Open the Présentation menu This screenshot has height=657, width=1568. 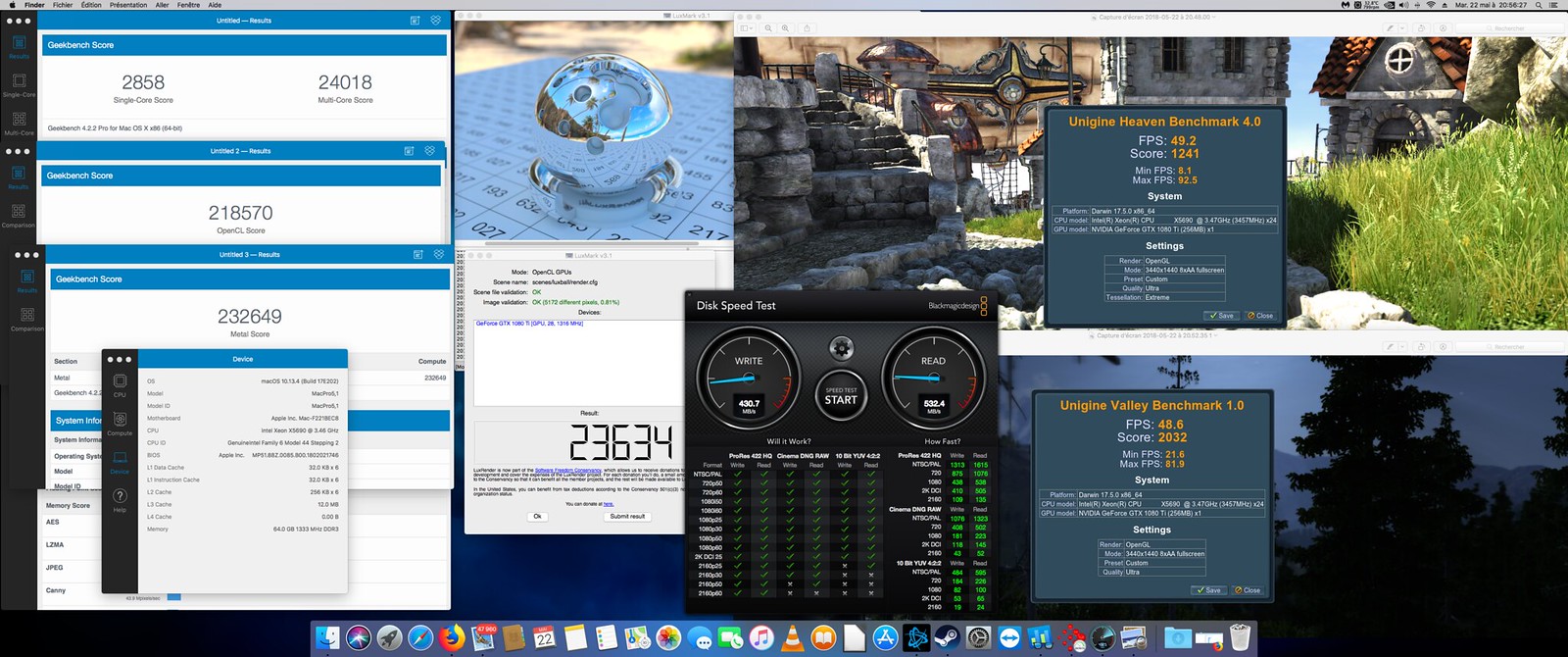click(x=128, y=5)
